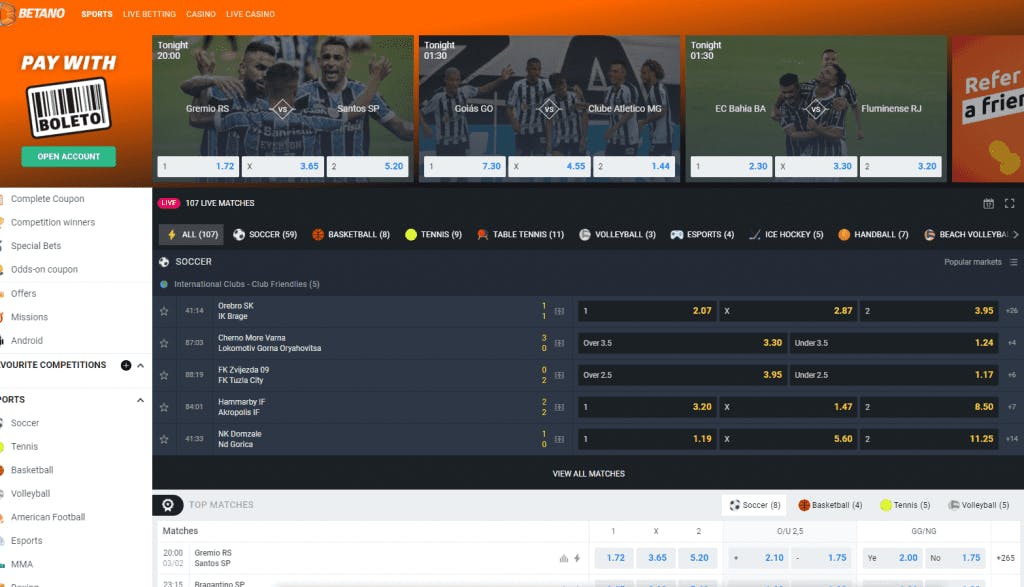
Task: Add a favourite competition with plus icon
Action: click(x=126, y=366)
